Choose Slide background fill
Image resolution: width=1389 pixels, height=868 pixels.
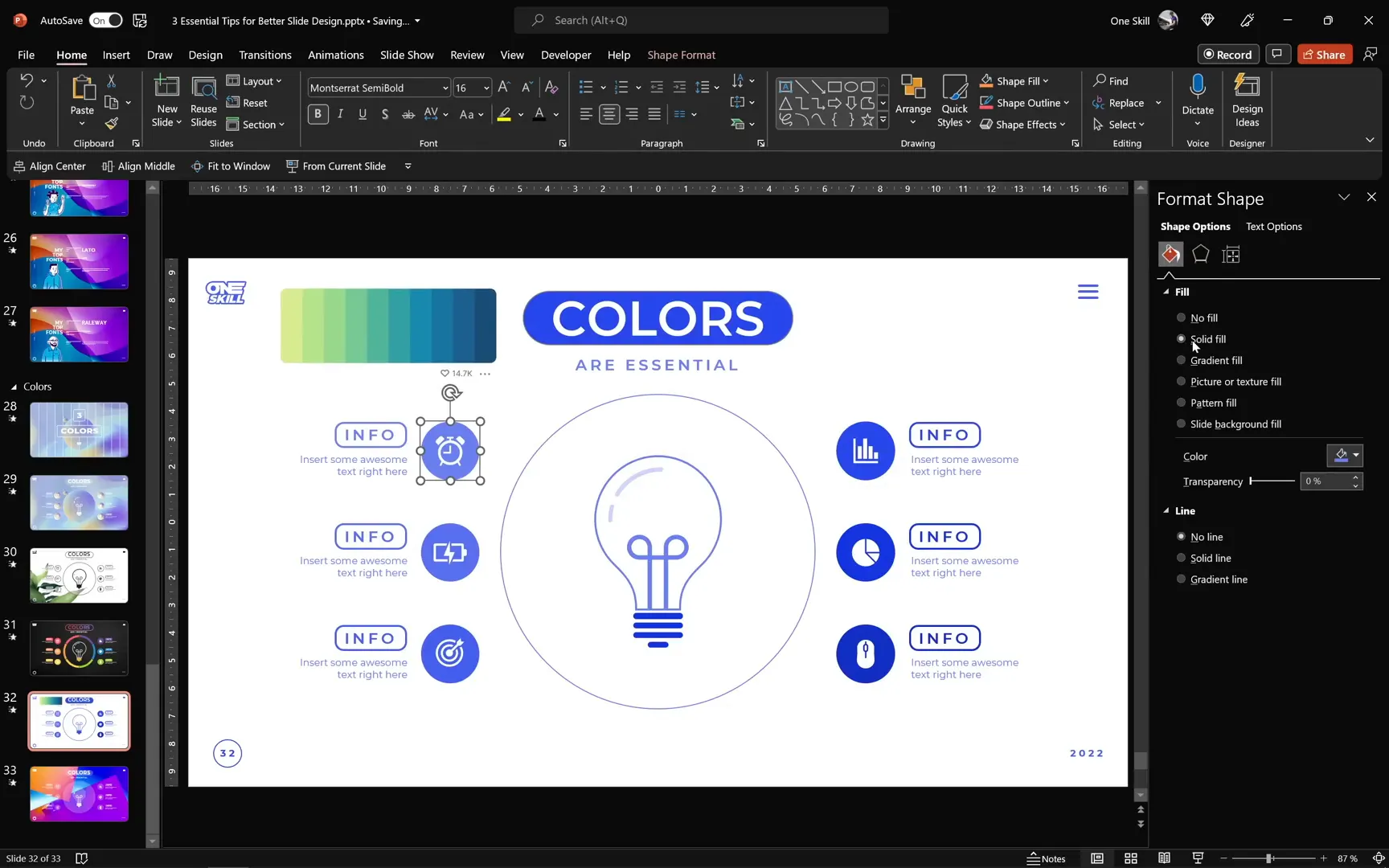pyautogui.click(x=1229, y=424)
